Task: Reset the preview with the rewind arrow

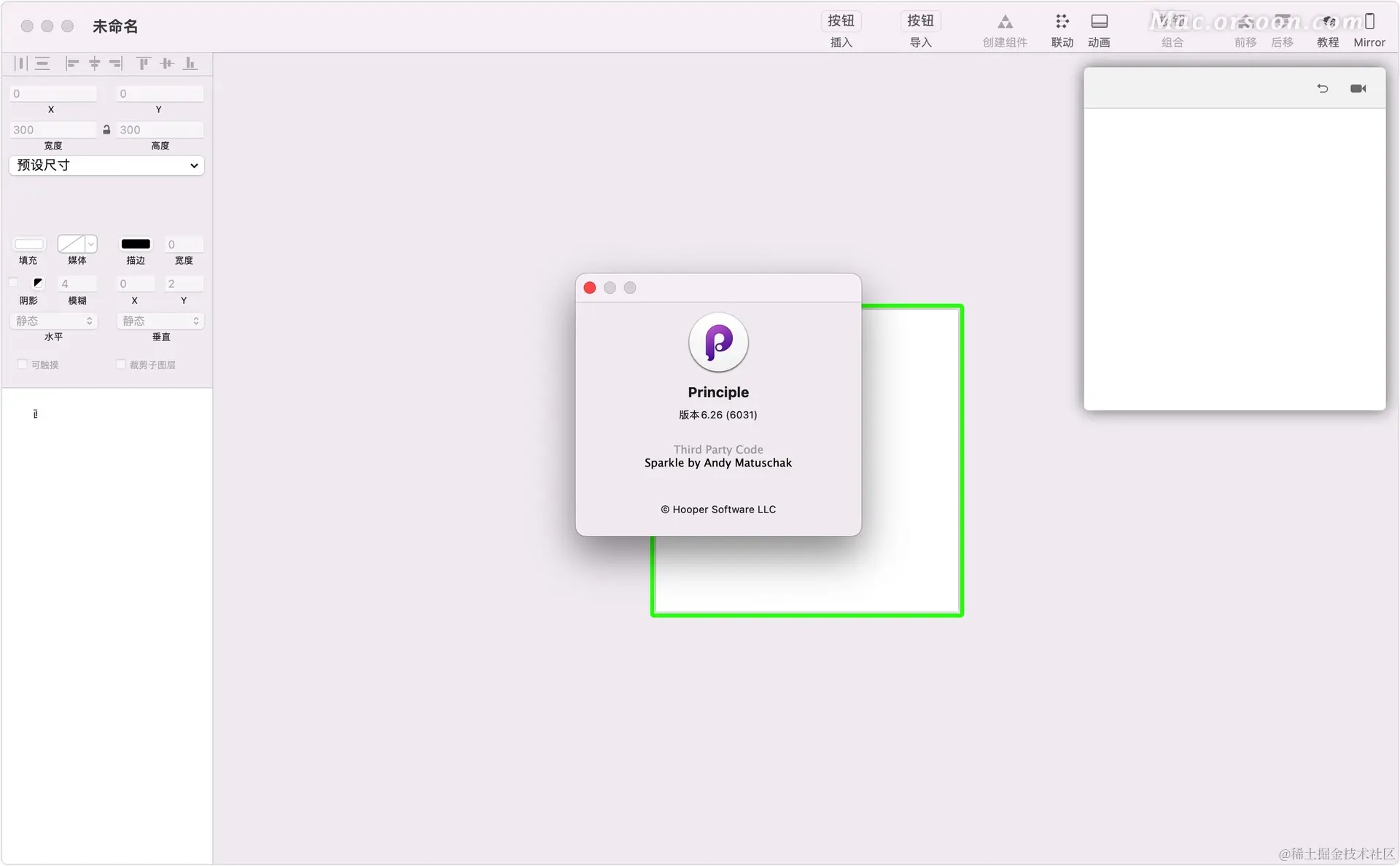Action: coord(1323,89)
